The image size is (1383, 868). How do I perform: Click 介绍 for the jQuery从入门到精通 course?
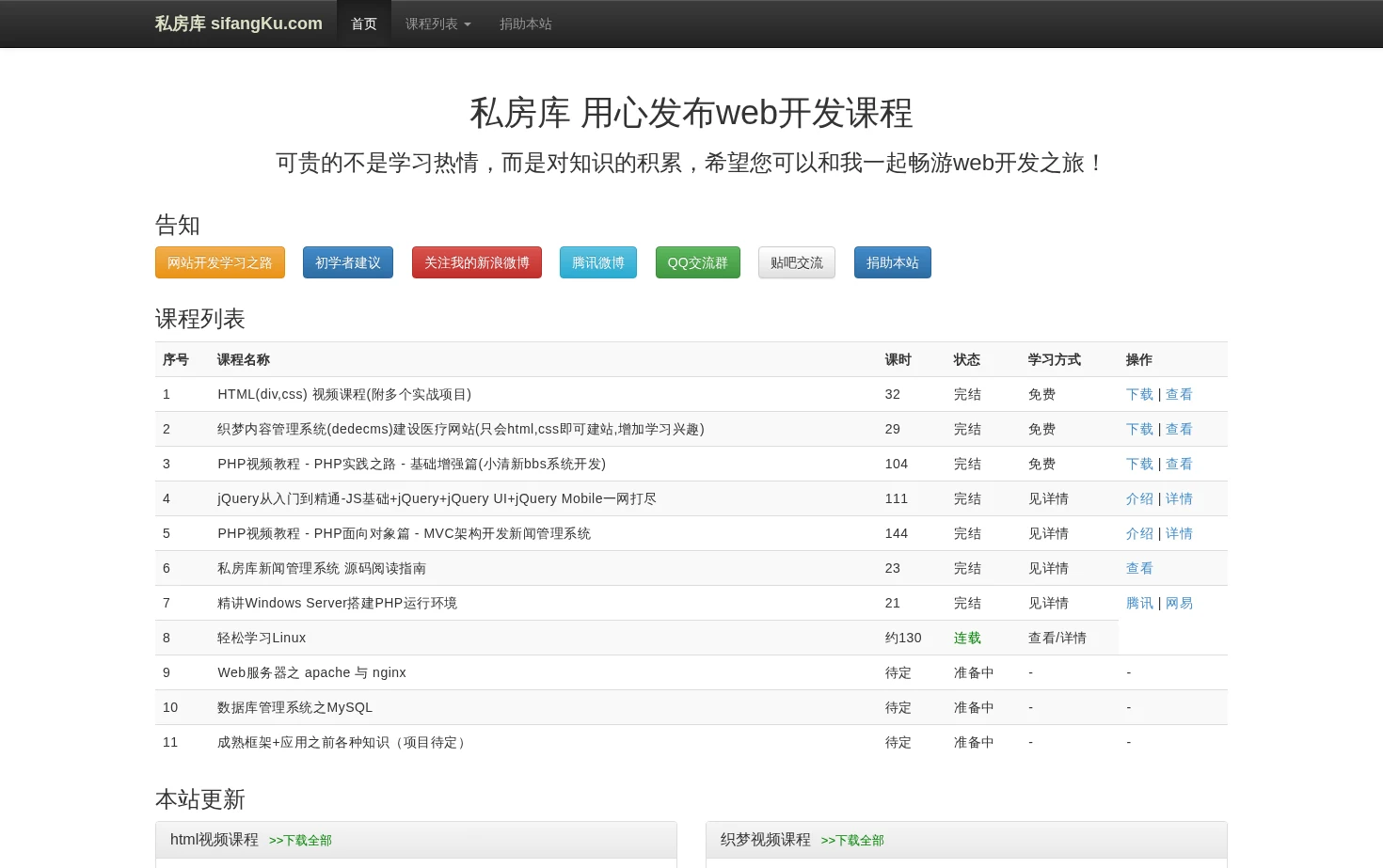(1139, 498)
